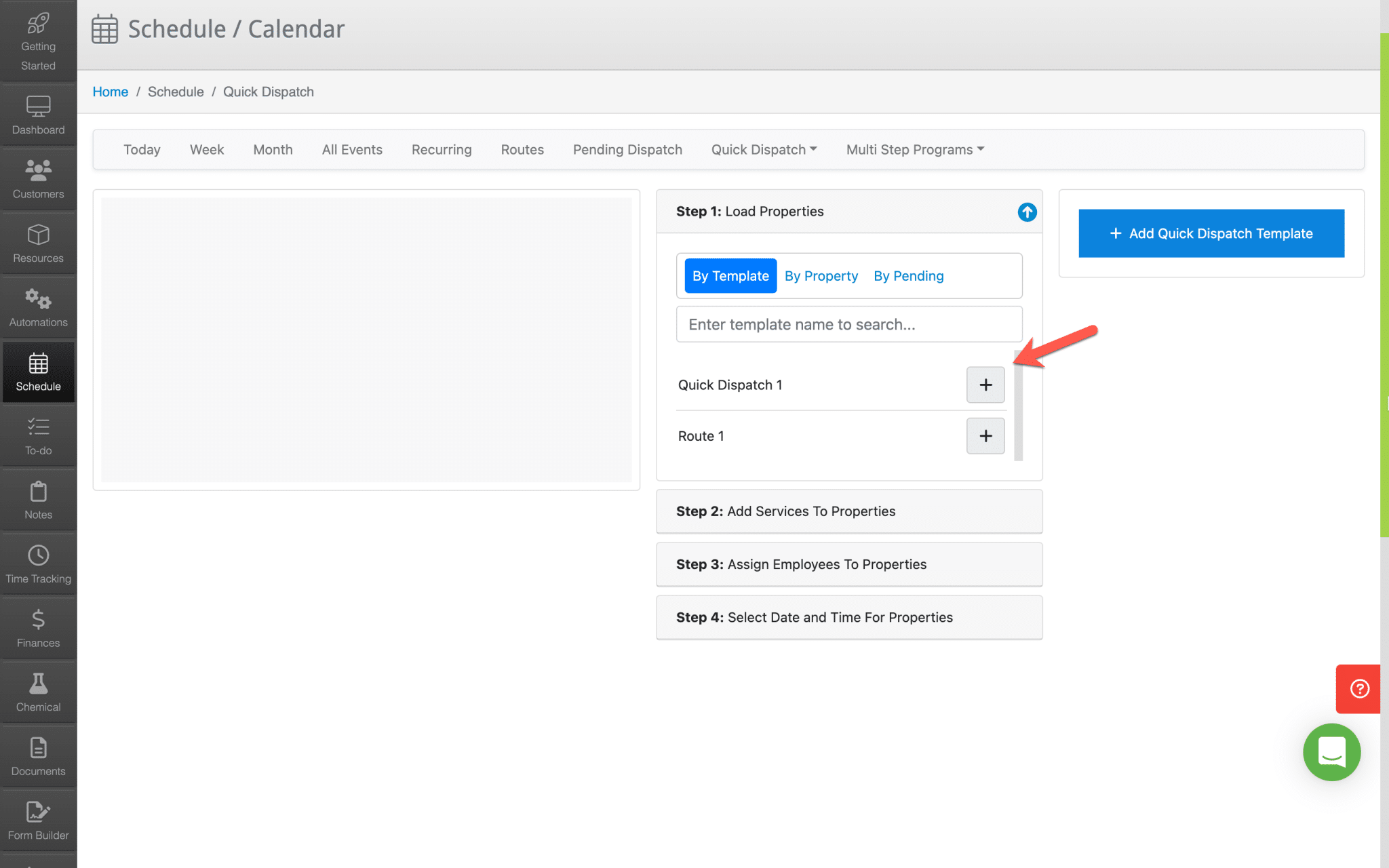This screenshot has width=1389, height=868.
Task: Open the Quick Dispatch dropdown menu
Action: click(x=764, y=150)
